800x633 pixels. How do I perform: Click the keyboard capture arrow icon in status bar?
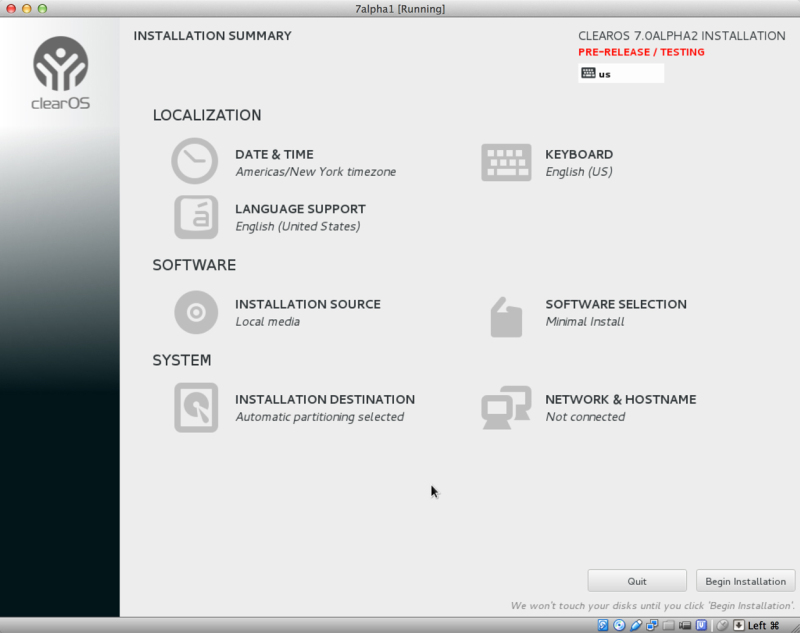tap(739, 625)
